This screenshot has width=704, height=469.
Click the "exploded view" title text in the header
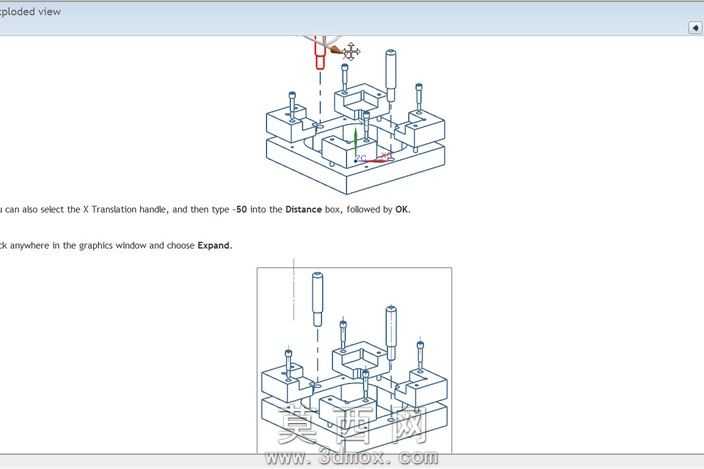[30, 12]
